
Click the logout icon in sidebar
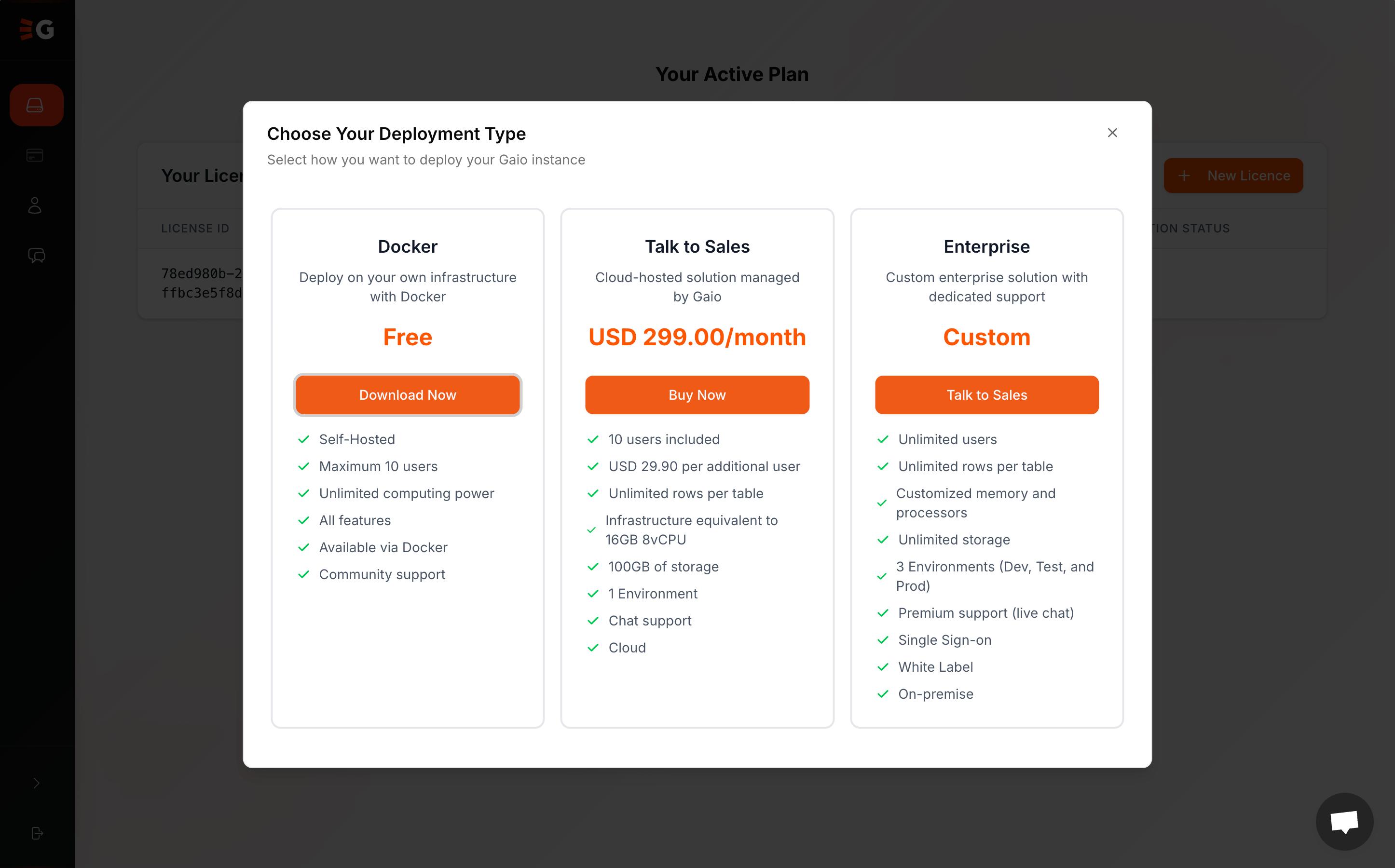click(37, 833)
